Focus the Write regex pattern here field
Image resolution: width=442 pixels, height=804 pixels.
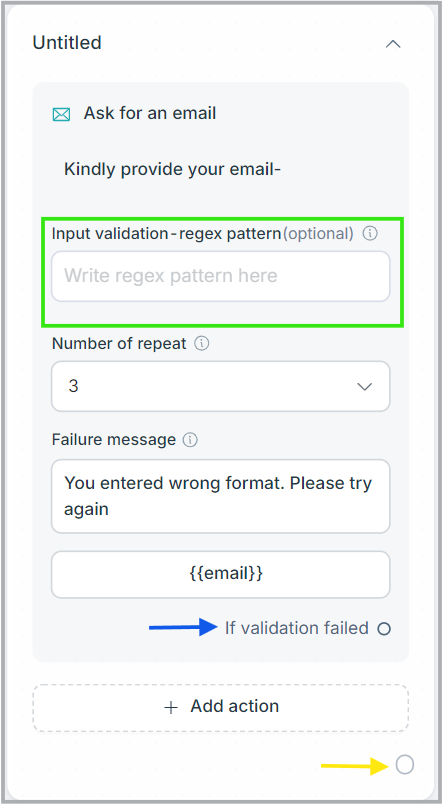point(220,276)
